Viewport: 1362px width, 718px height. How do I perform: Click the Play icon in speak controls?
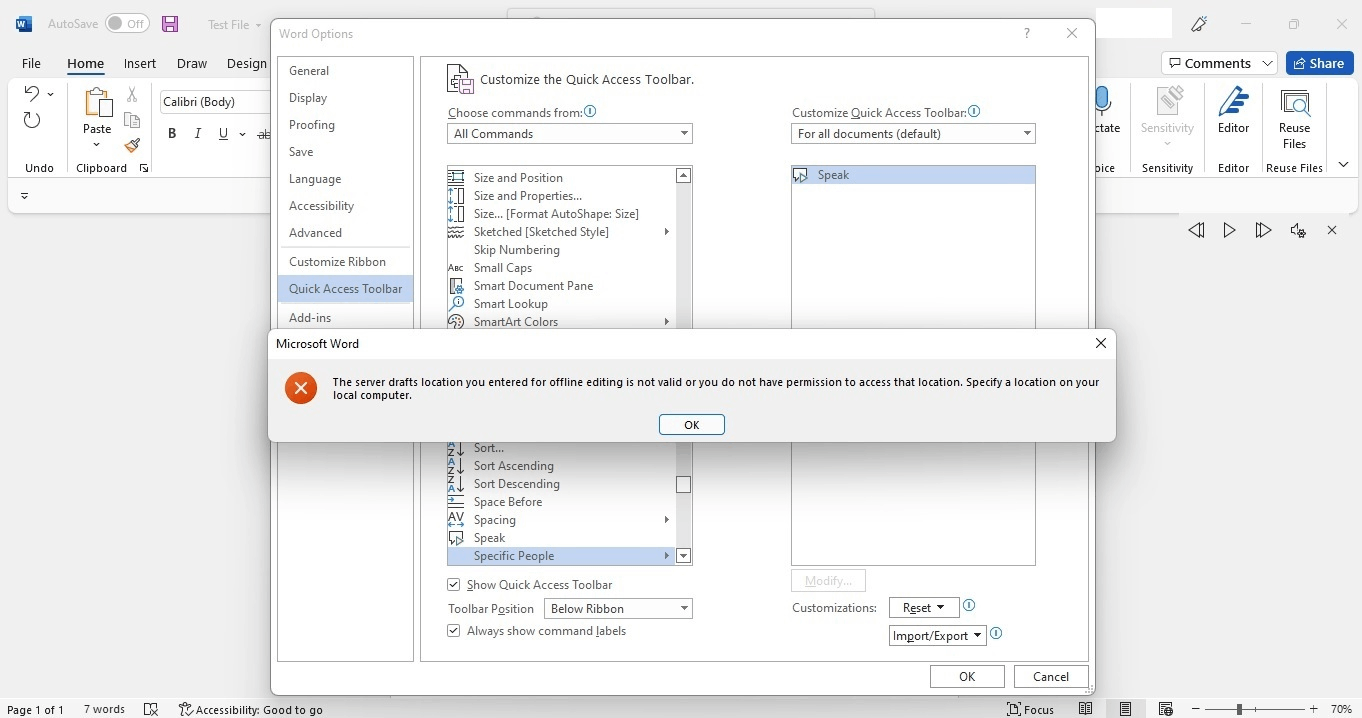[x=1229, y=231]
